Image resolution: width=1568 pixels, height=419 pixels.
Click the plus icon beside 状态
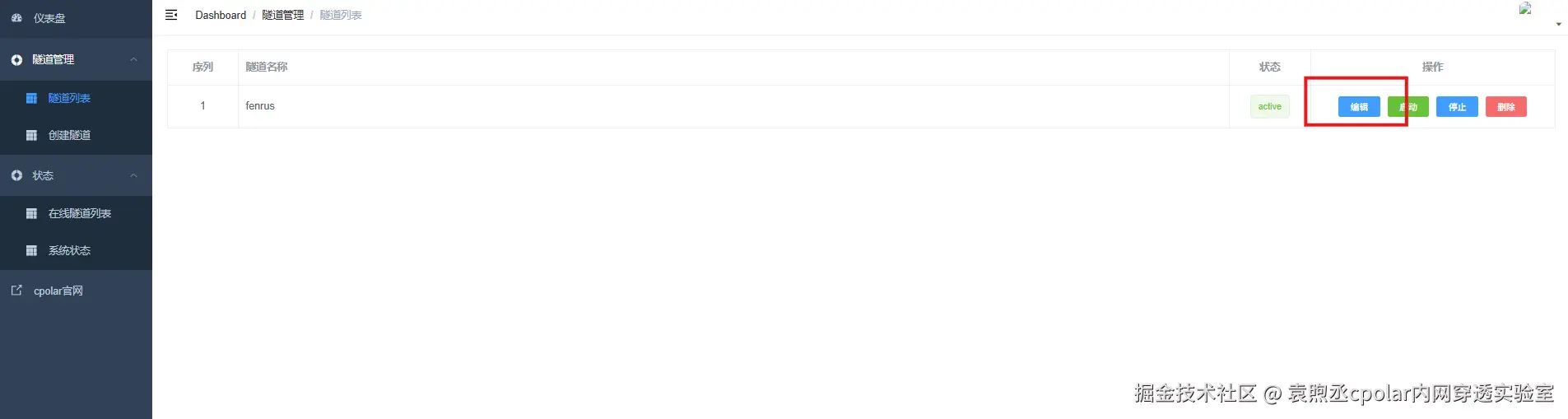click(16, 175)
